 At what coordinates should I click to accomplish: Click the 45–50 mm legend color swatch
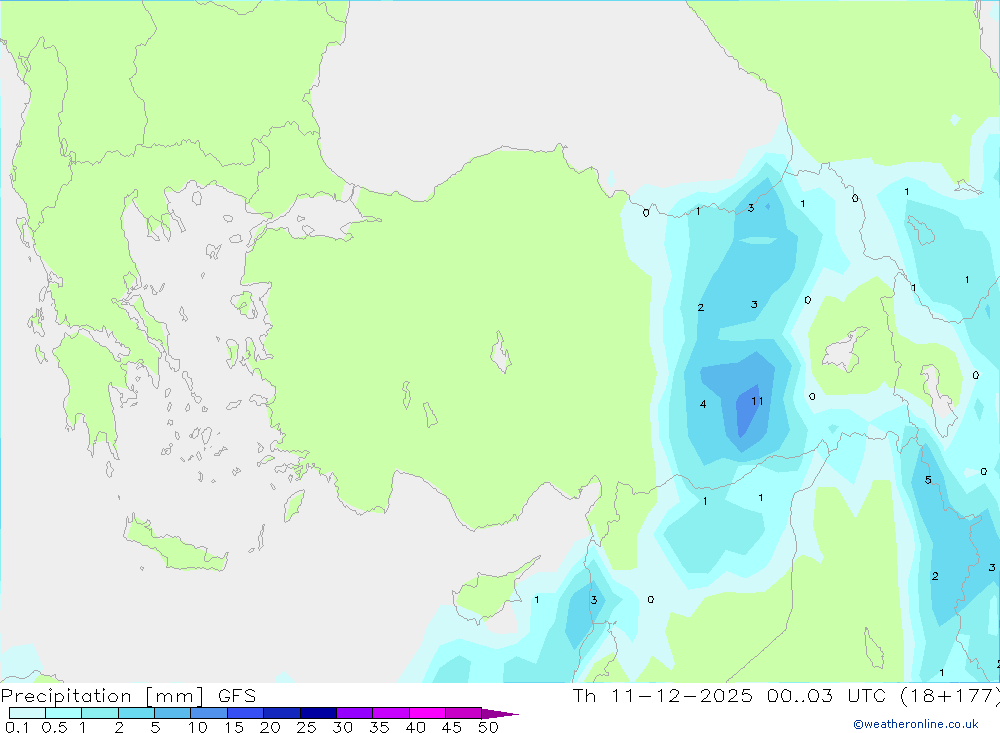click(x=464, y=713)
